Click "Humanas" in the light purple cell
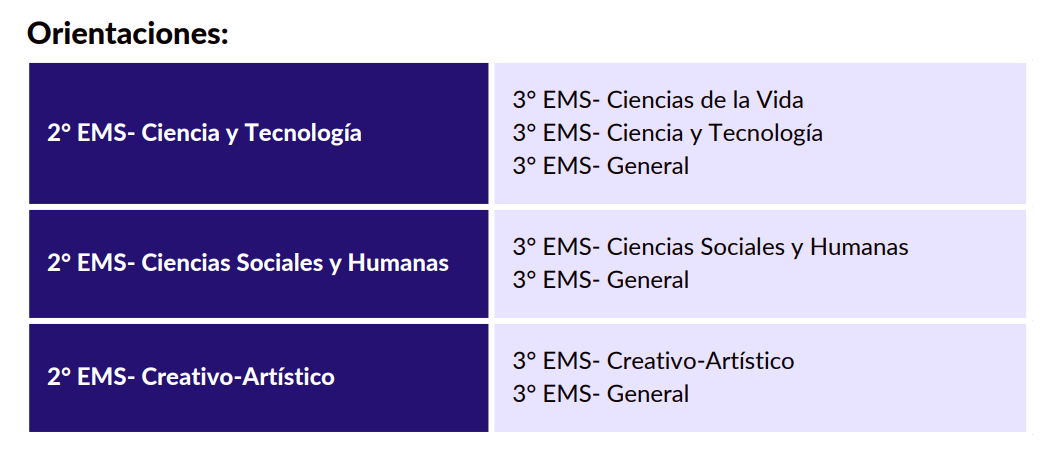Screen dimensions: 1047x456 pyautogui.click(x=859, y=247)
